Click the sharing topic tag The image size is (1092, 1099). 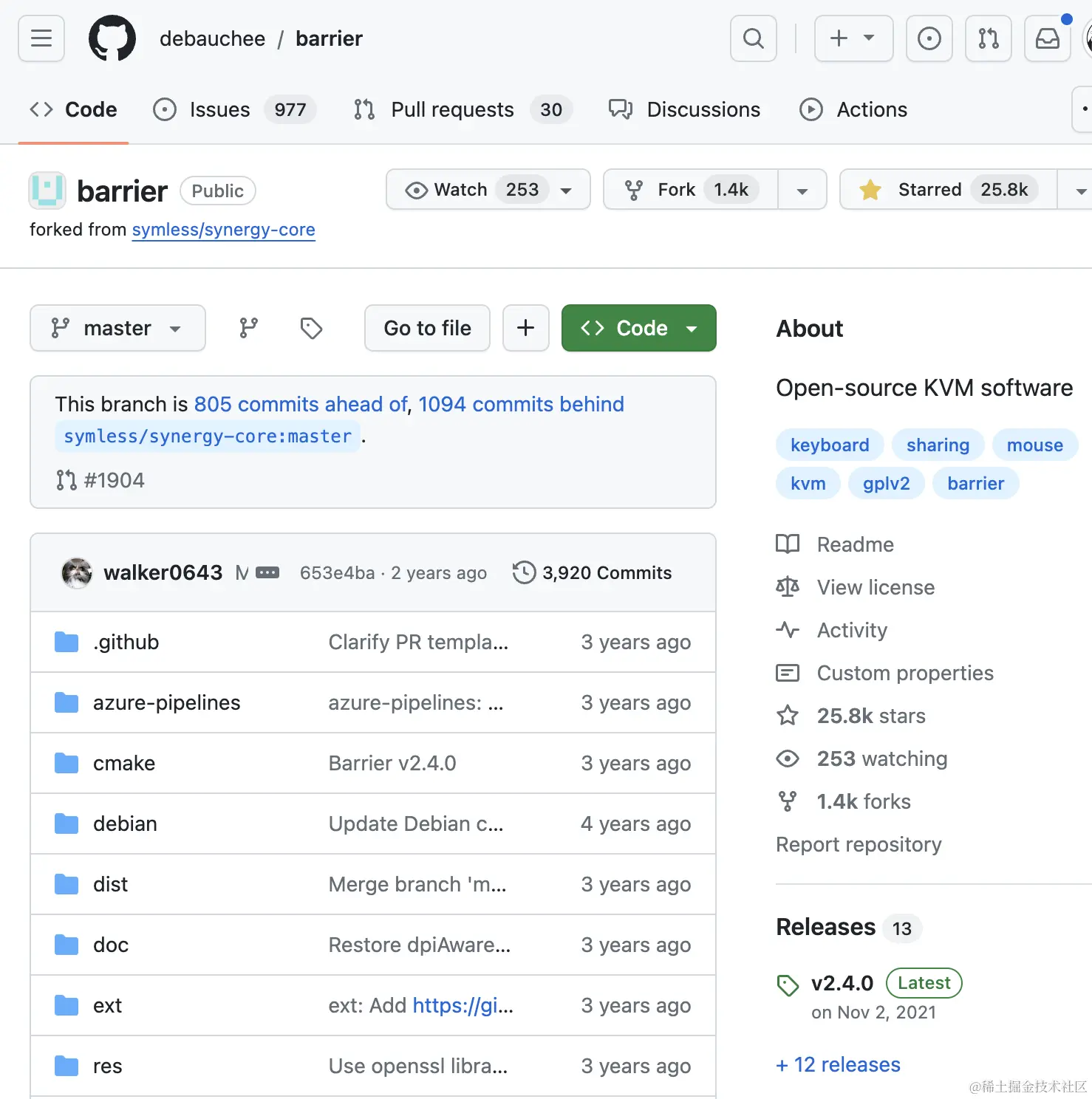(938, 445)
